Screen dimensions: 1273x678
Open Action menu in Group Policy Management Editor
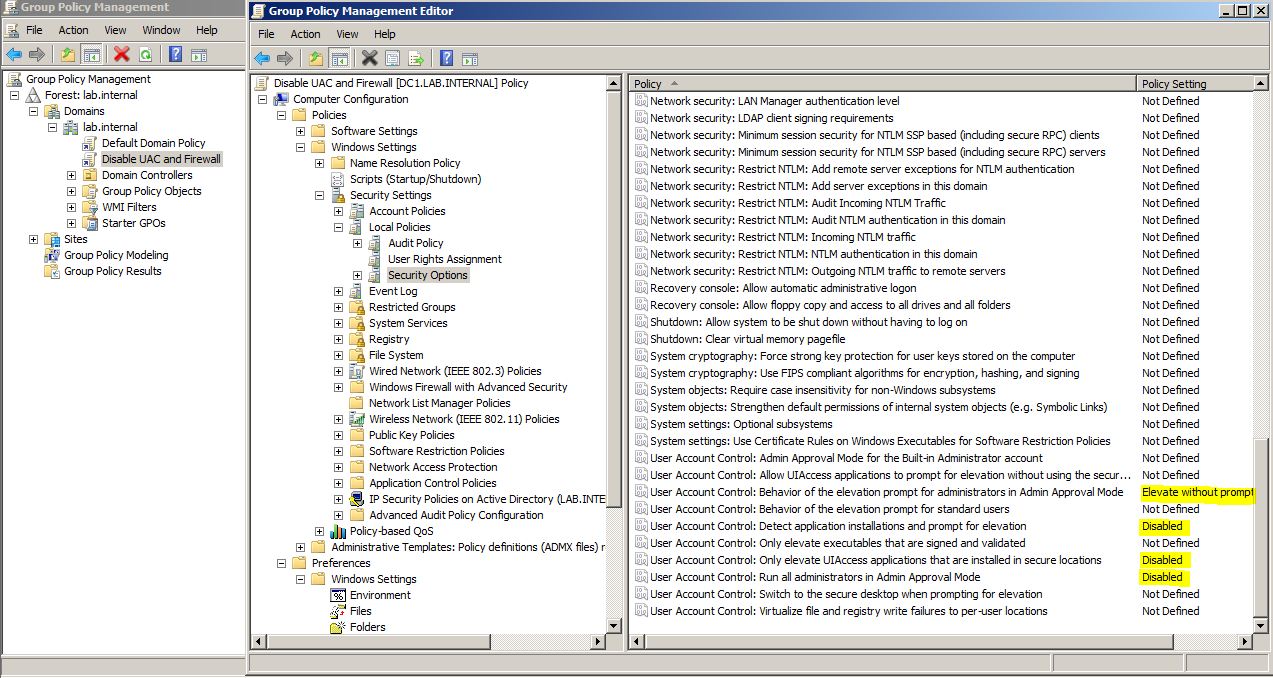coord(305,34)
